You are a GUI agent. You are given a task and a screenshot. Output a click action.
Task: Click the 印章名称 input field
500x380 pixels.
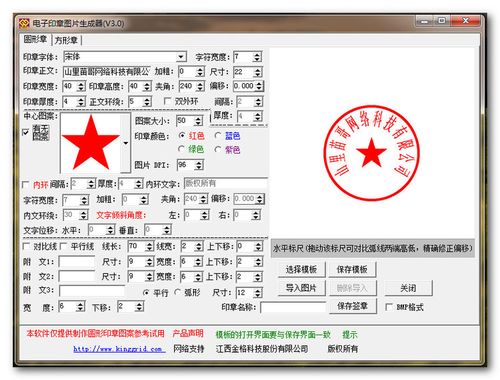coord(293,307)
